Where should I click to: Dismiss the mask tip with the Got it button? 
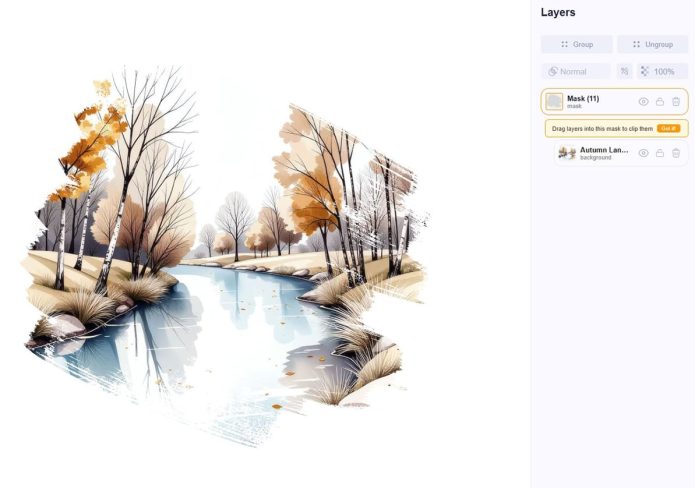[x=668, y=129]
